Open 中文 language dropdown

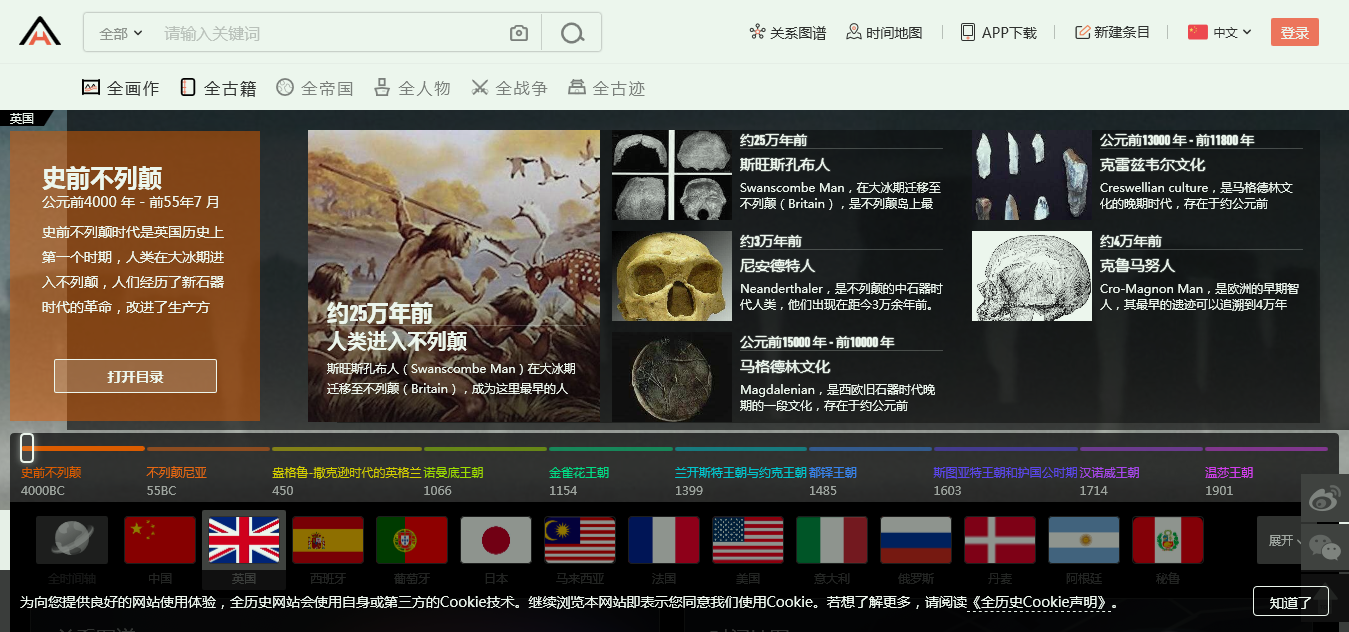[1220, 32]
